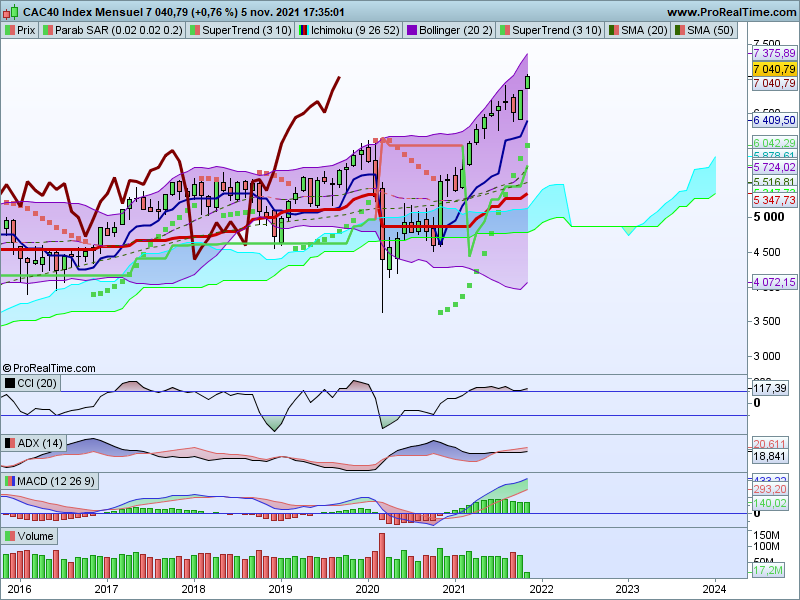The image size is (800, 600).
Task: Click the red-text 7 040,79 price label
Action: pyautogui.click(x=774, y=83)
